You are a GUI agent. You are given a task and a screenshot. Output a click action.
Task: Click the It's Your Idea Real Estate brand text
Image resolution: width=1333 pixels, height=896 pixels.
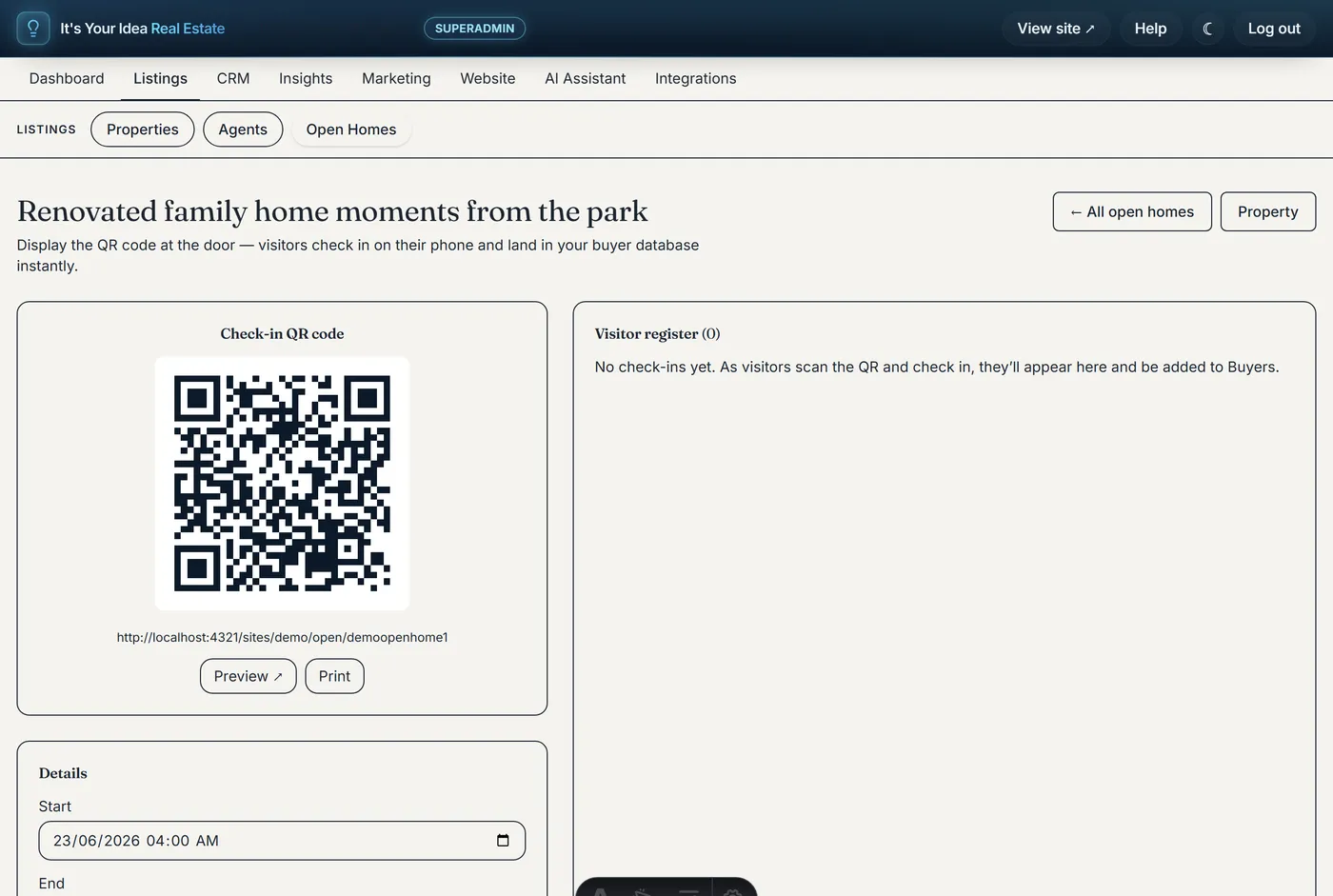[x=143, y=29]
